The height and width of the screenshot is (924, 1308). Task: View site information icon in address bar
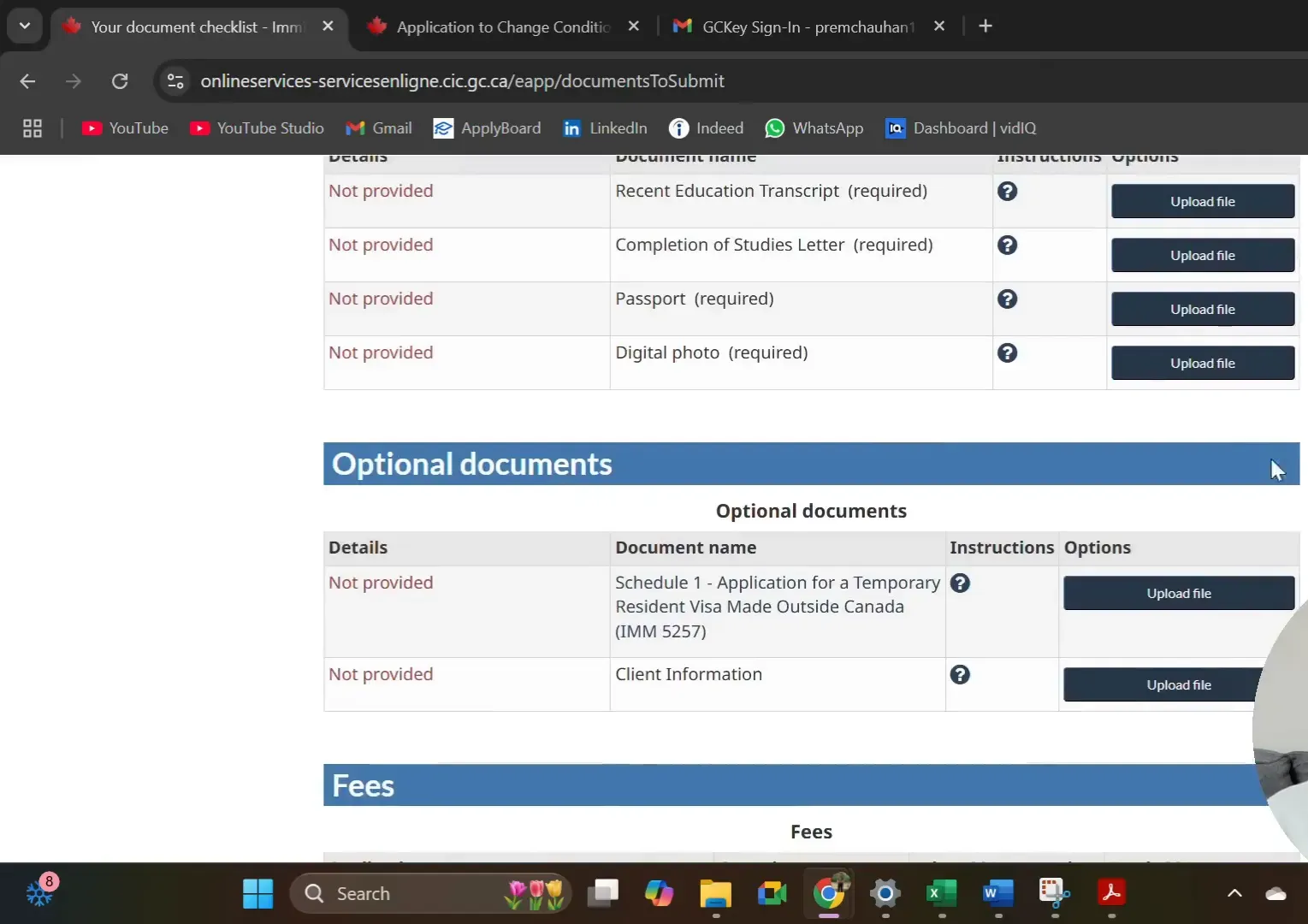(x=175, y=81)
